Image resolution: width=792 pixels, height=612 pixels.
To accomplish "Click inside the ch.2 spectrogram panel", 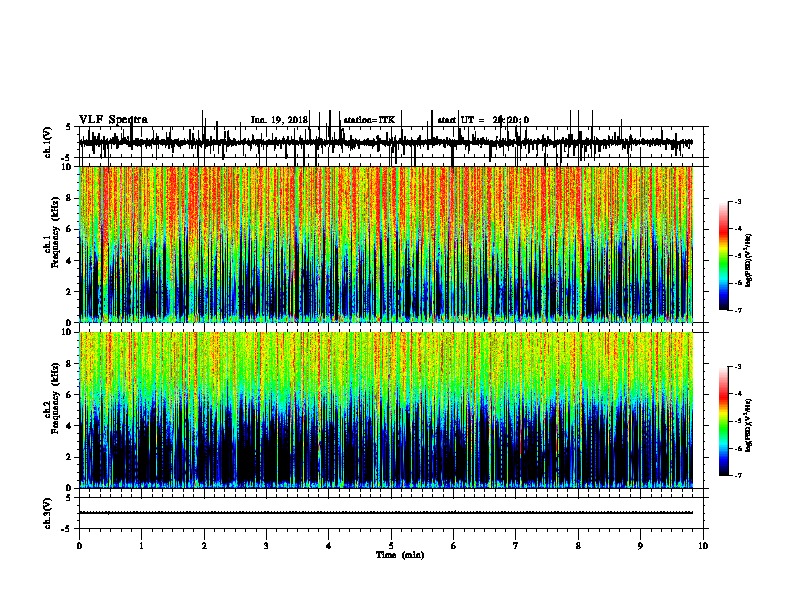I will tap(386, 410).
